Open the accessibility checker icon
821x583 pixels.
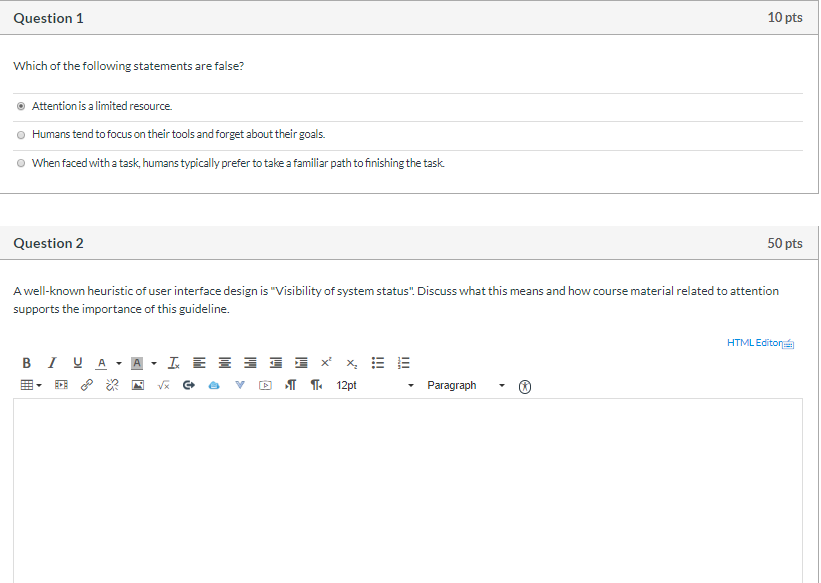[x=525, y=387]
